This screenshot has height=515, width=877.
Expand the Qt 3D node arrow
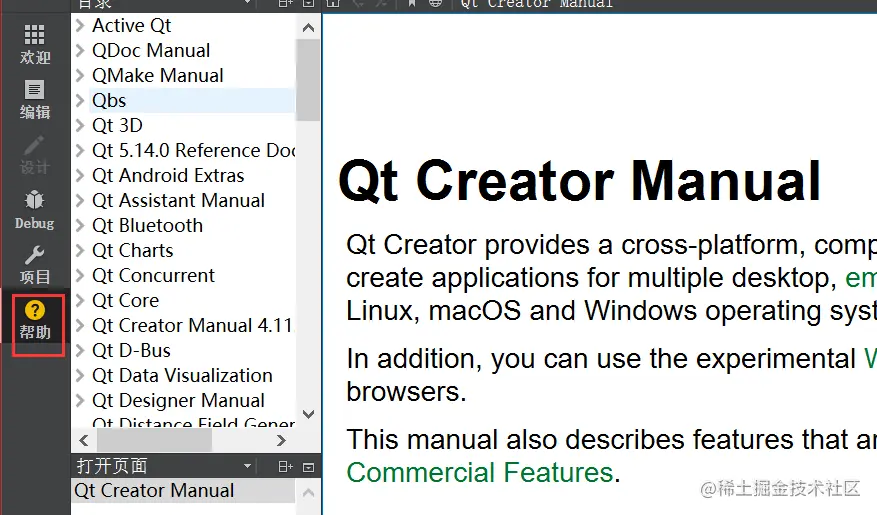80,125
